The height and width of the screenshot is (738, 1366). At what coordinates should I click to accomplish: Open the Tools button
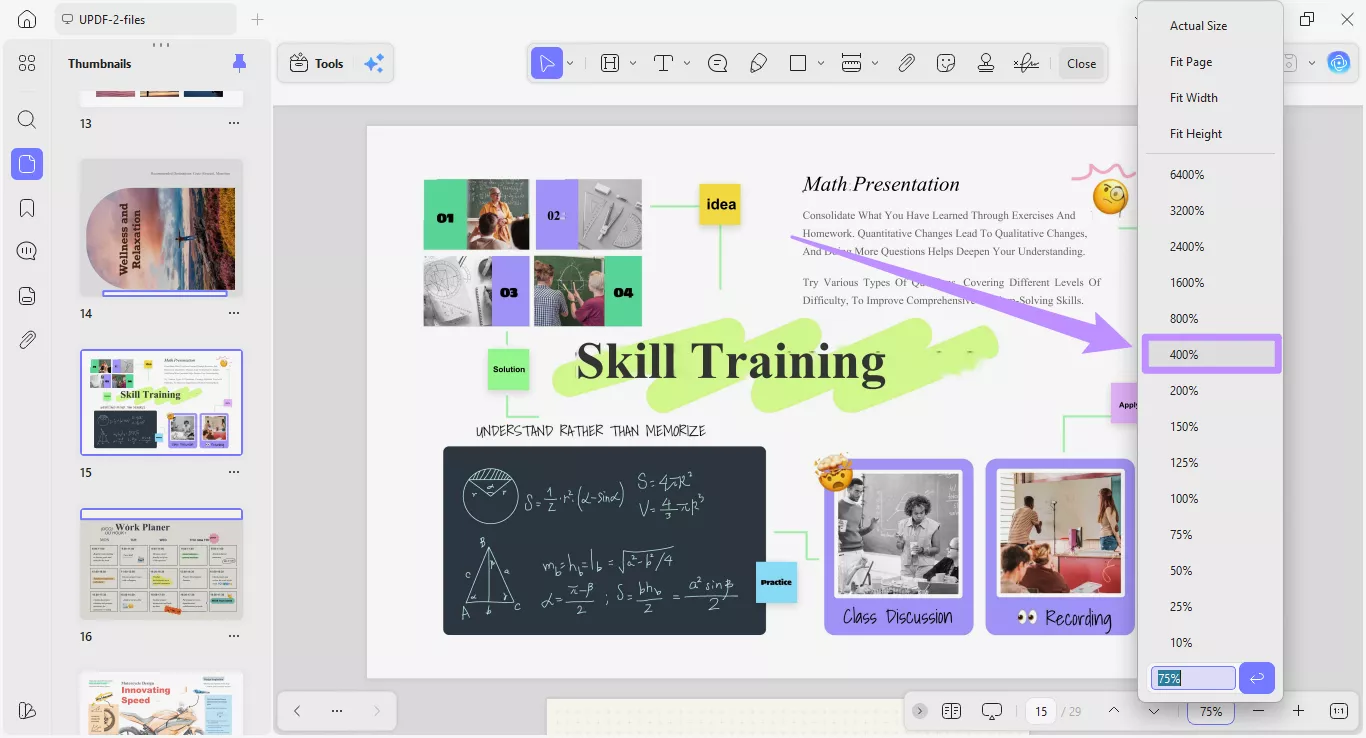pos(316,63)
